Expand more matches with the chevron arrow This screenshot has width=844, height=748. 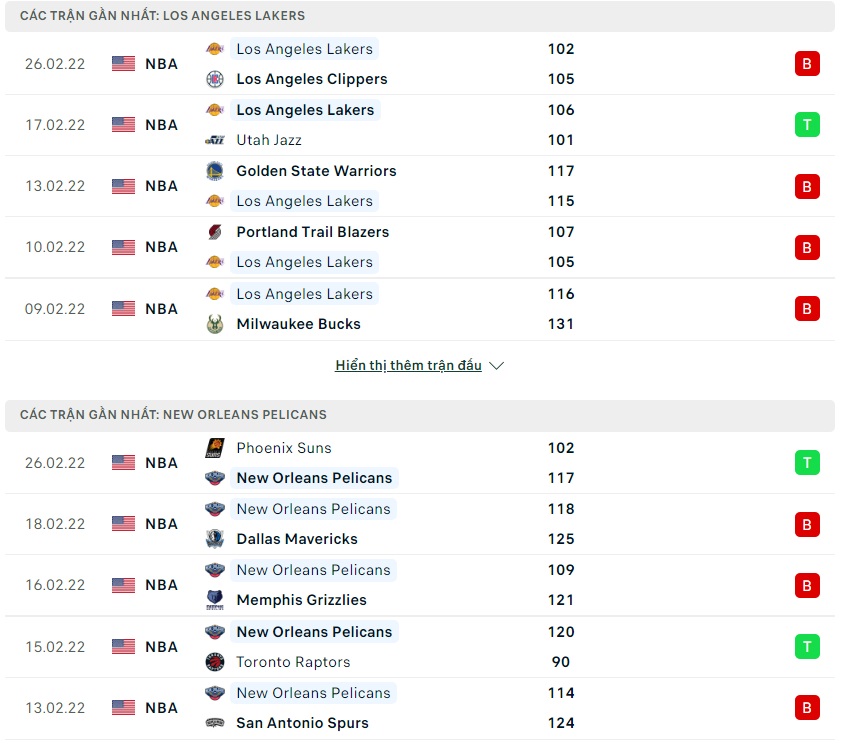(497, 366)
